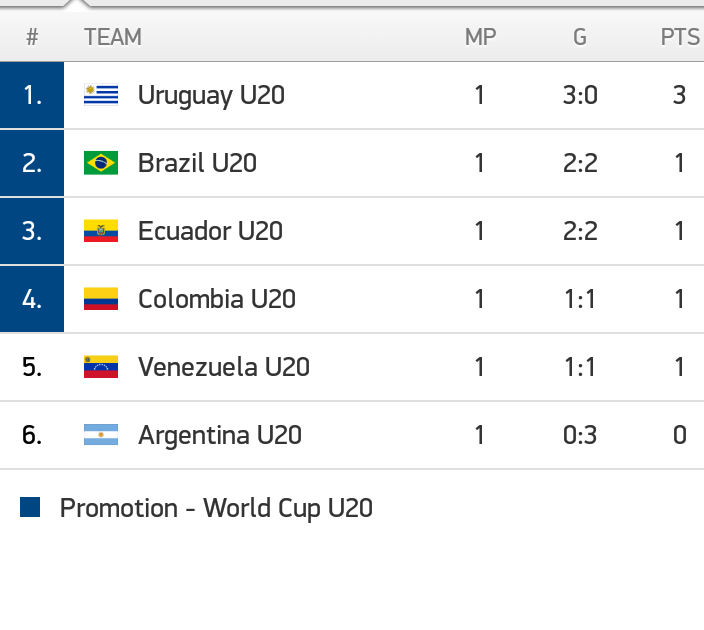
Task: Open Venezuela U20 team page
Action: pyautogui.click(x=223, y=367)
